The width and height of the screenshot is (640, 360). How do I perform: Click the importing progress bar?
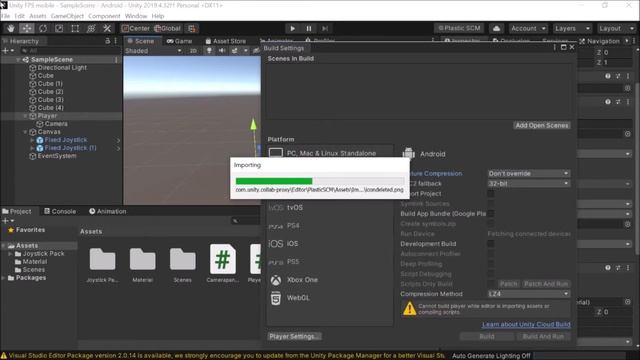[320, 181]
